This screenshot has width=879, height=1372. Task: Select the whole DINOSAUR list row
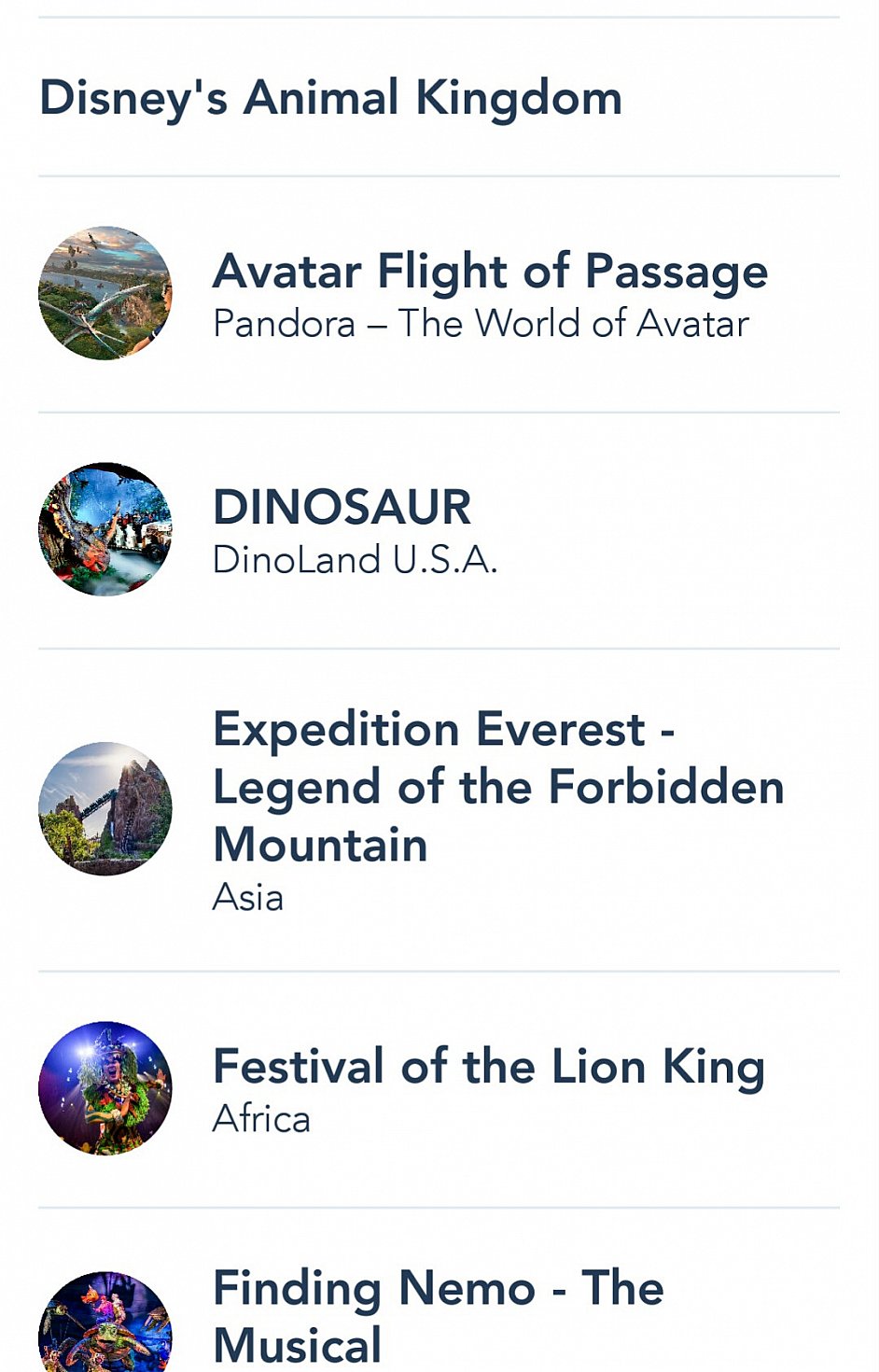click(x=439, y=530)
